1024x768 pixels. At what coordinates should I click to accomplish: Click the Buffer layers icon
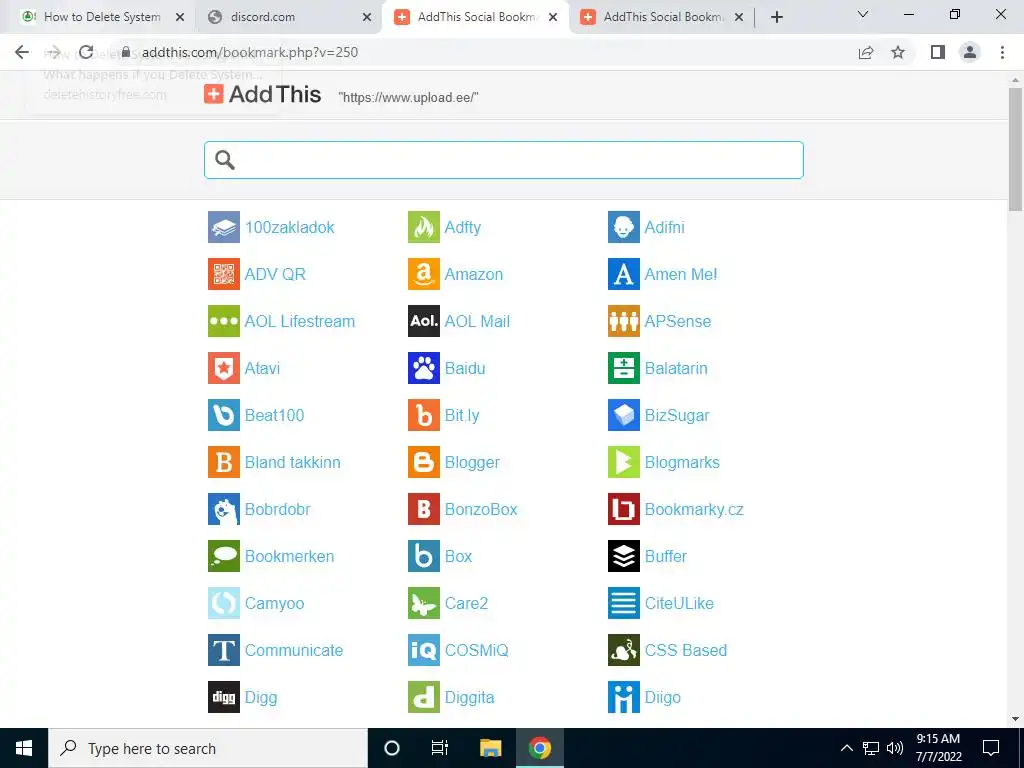click(x=623, y=556)
